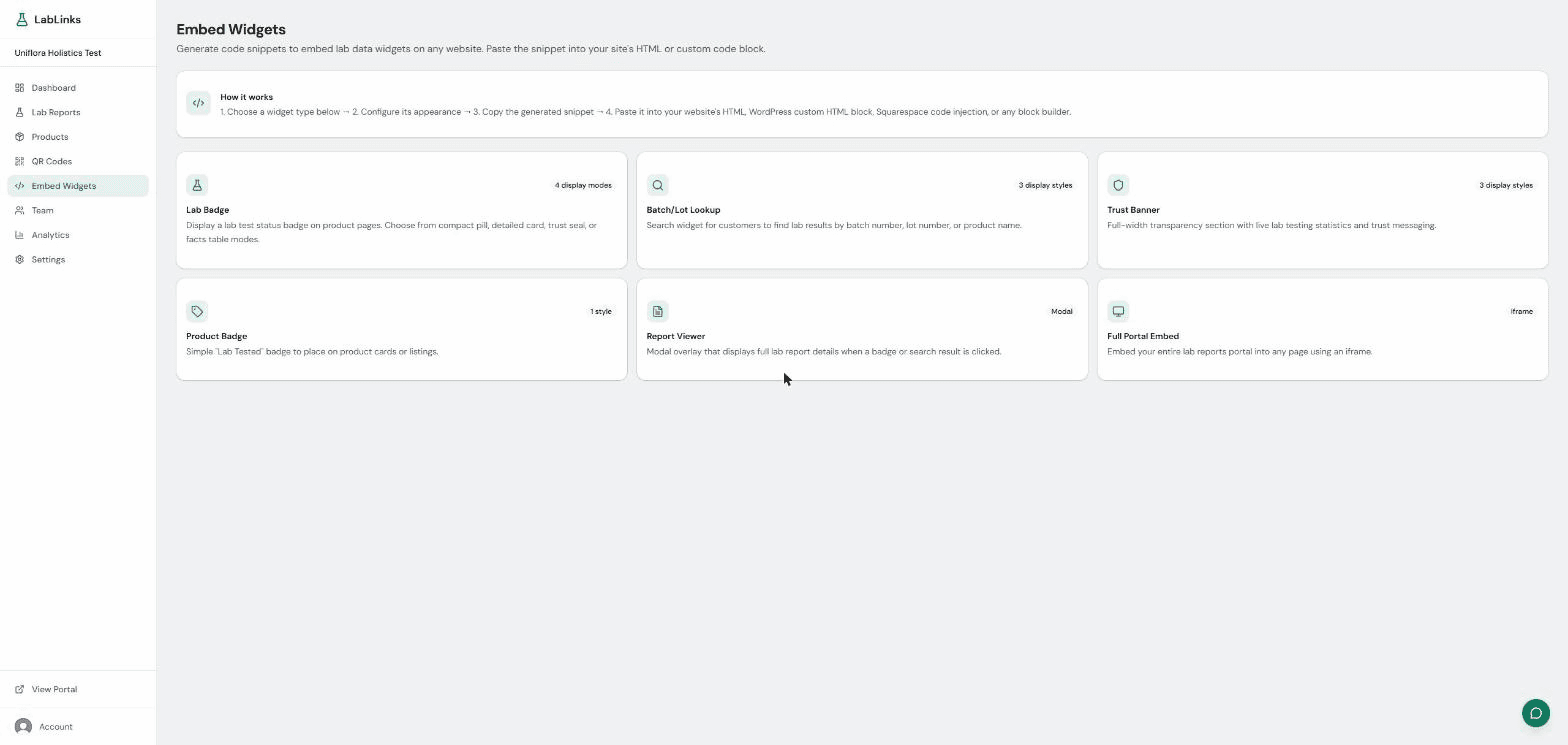Viewport: 1568px width, 745px height.
Task: Click the Dashboard grid icon in sidebar
Action: click(19, 88)
